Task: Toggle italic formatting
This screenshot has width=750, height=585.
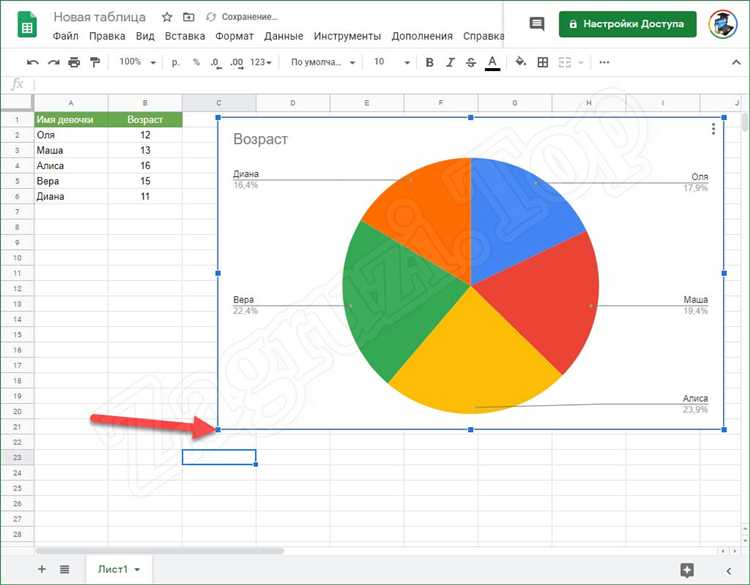Action: pos(450,62)
